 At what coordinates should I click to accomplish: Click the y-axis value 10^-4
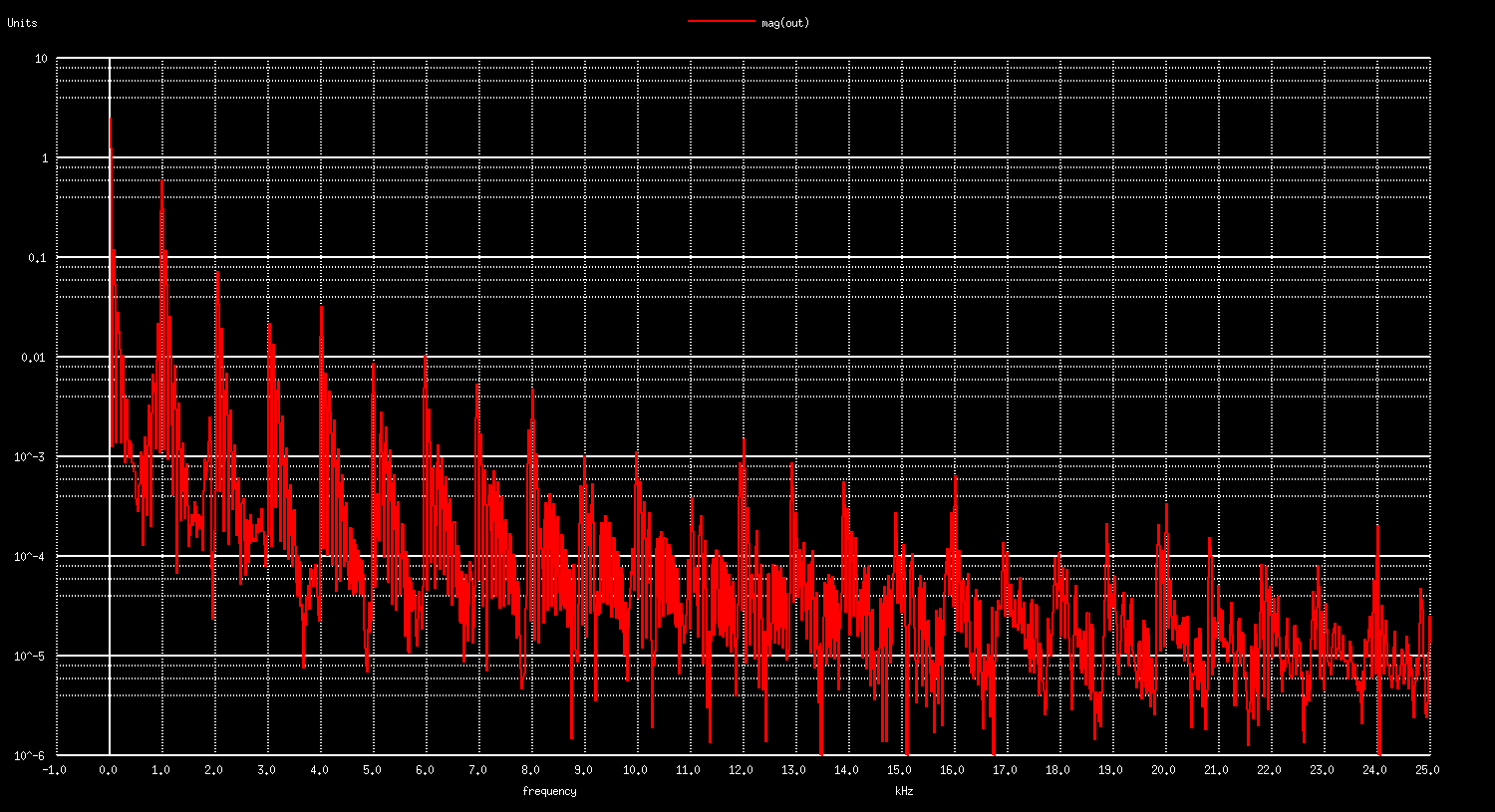coord(32,557)
